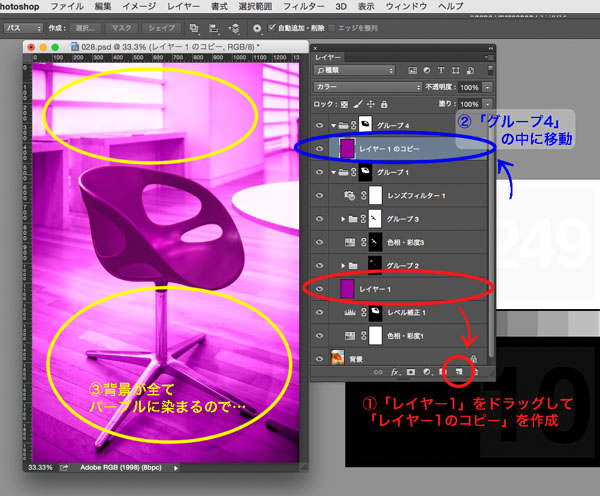The image size is (600, 496).
Task: Select the 背景 layer
Action: point(400,356)
